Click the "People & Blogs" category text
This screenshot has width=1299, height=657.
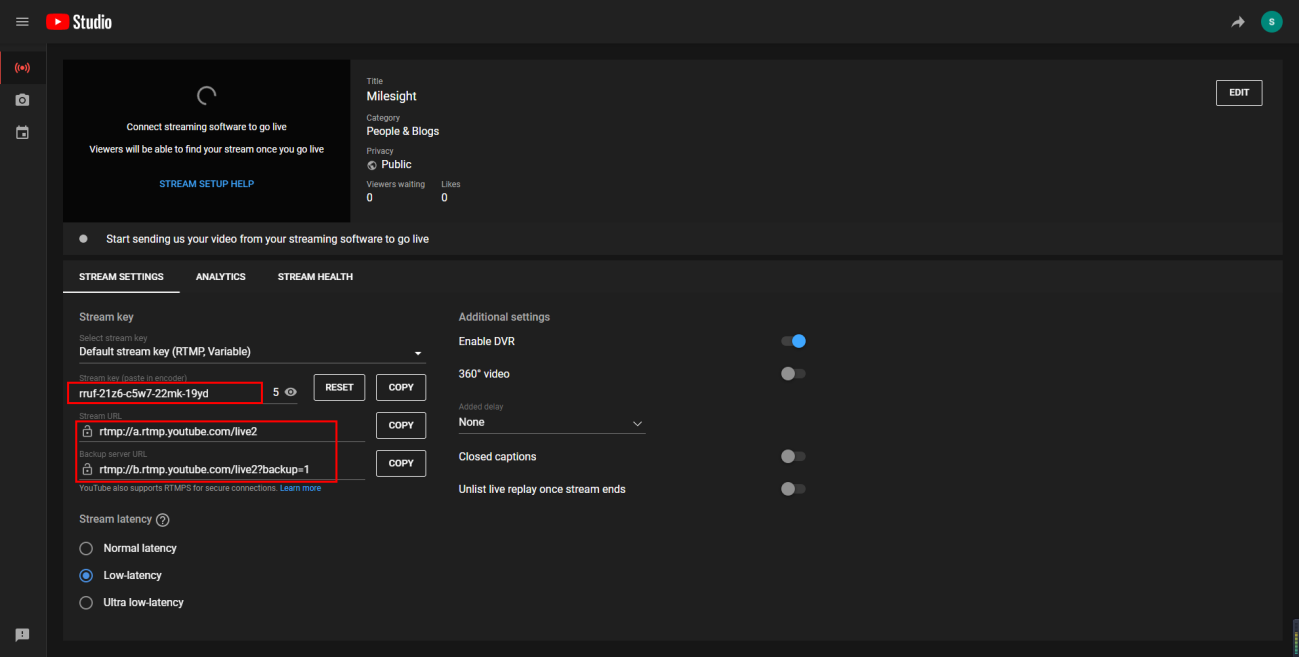pyautogui.click(x=403, y=131)
